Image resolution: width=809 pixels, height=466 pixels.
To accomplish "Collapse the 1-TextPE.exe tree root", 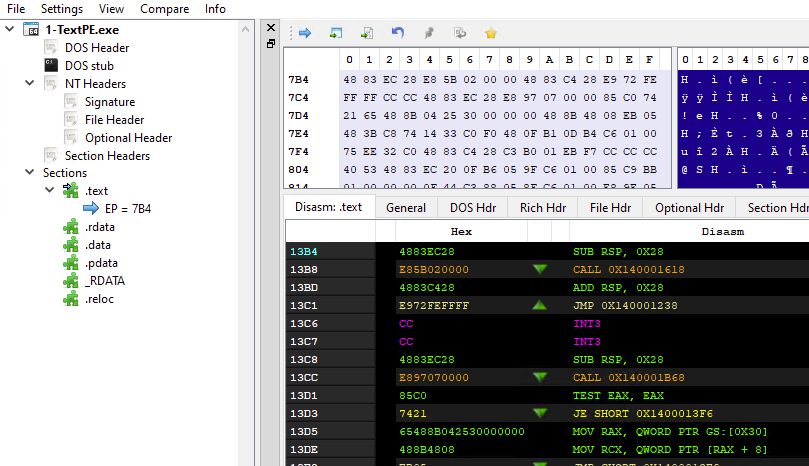I will (x=10, y=29).
